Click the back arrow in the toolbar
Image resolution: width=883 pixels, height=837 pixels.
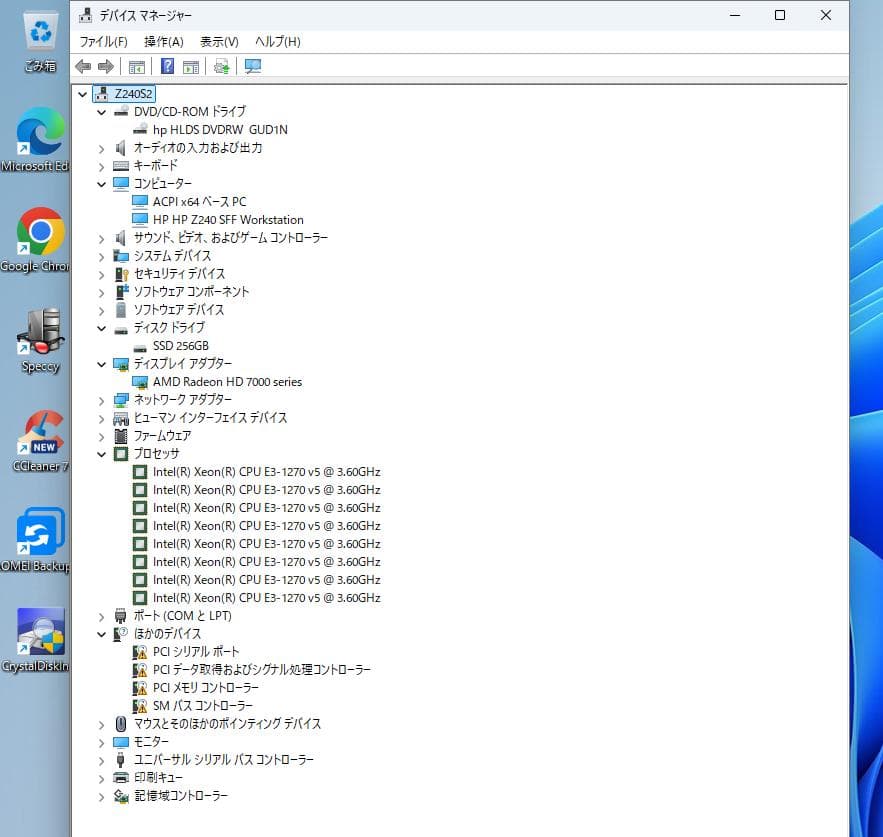click(x=83, y=67)
